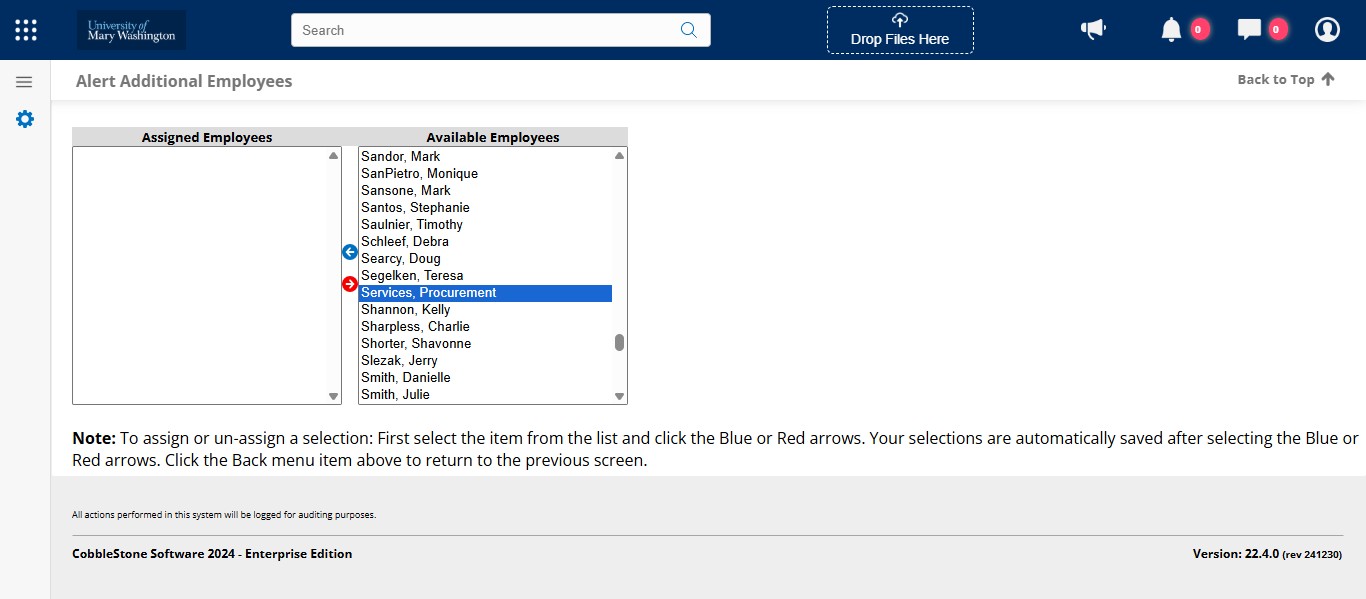Click the up scroll arrow on Assigned Employees

point(333,155)
